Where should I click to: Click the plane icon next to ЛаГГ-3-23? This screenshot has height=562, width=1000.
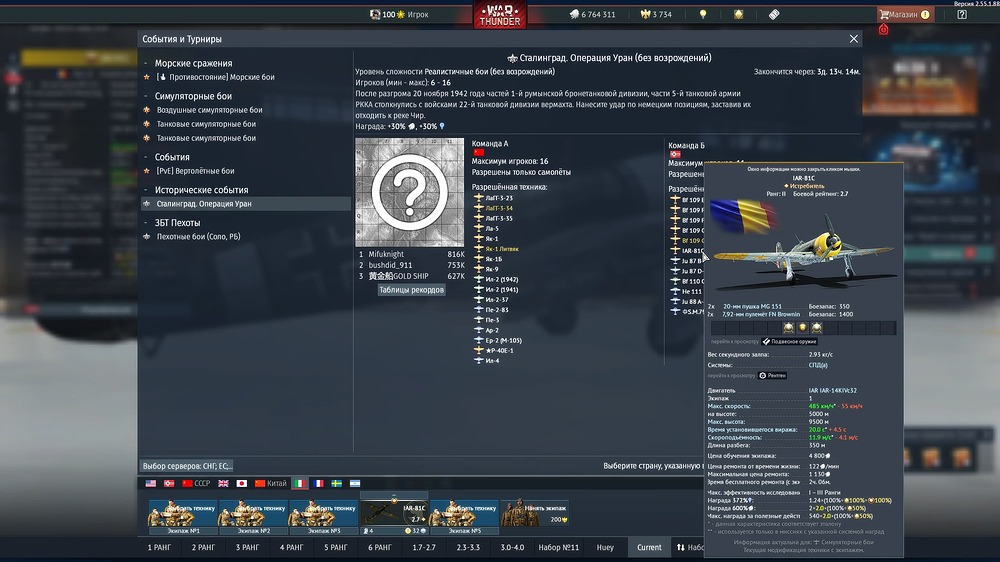[x=478, y=198]
